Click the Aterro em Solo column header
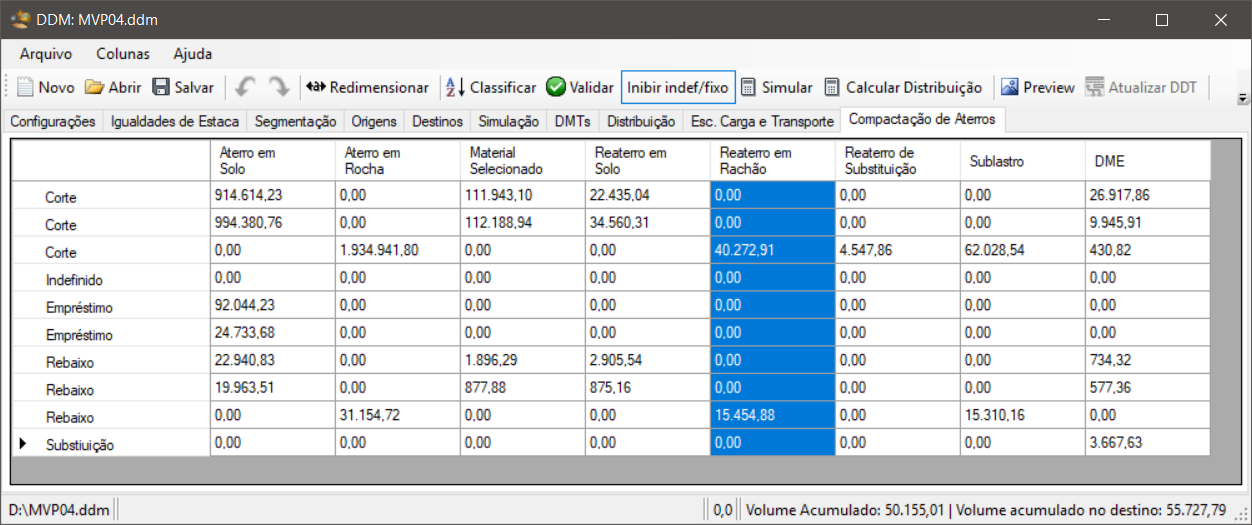Screen dimensions: 1252x525 272,160
